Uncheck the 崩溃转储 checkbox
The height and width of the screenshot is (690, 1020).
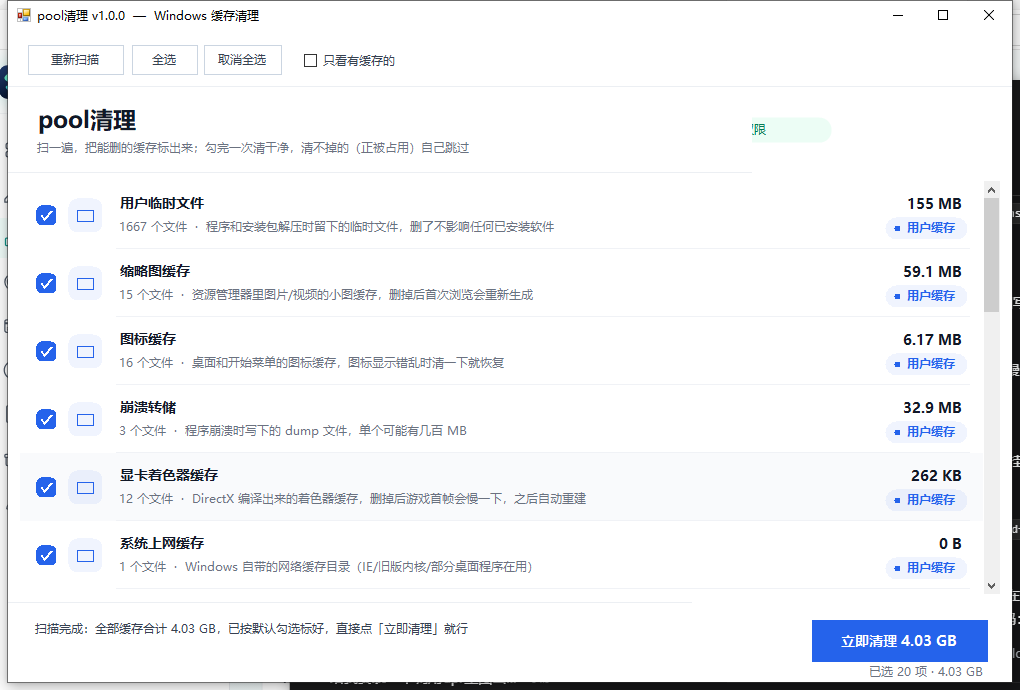pos(46,419)
